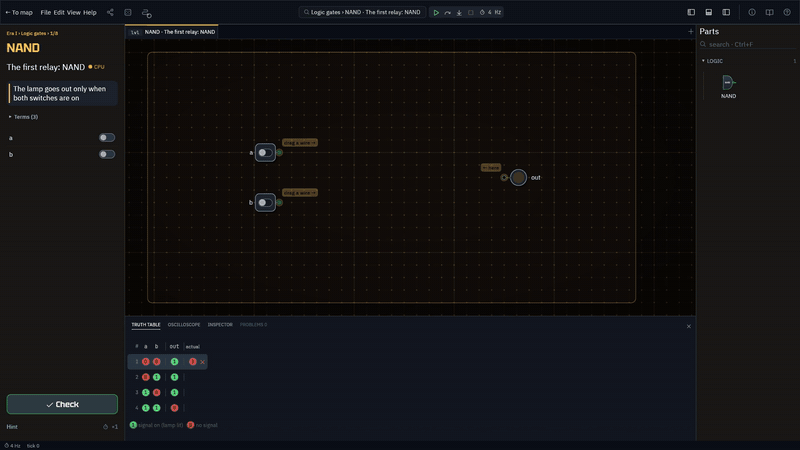This screenshot has width=800, height=450.
Task: Open the info circle icon
Action: [752, 12]
